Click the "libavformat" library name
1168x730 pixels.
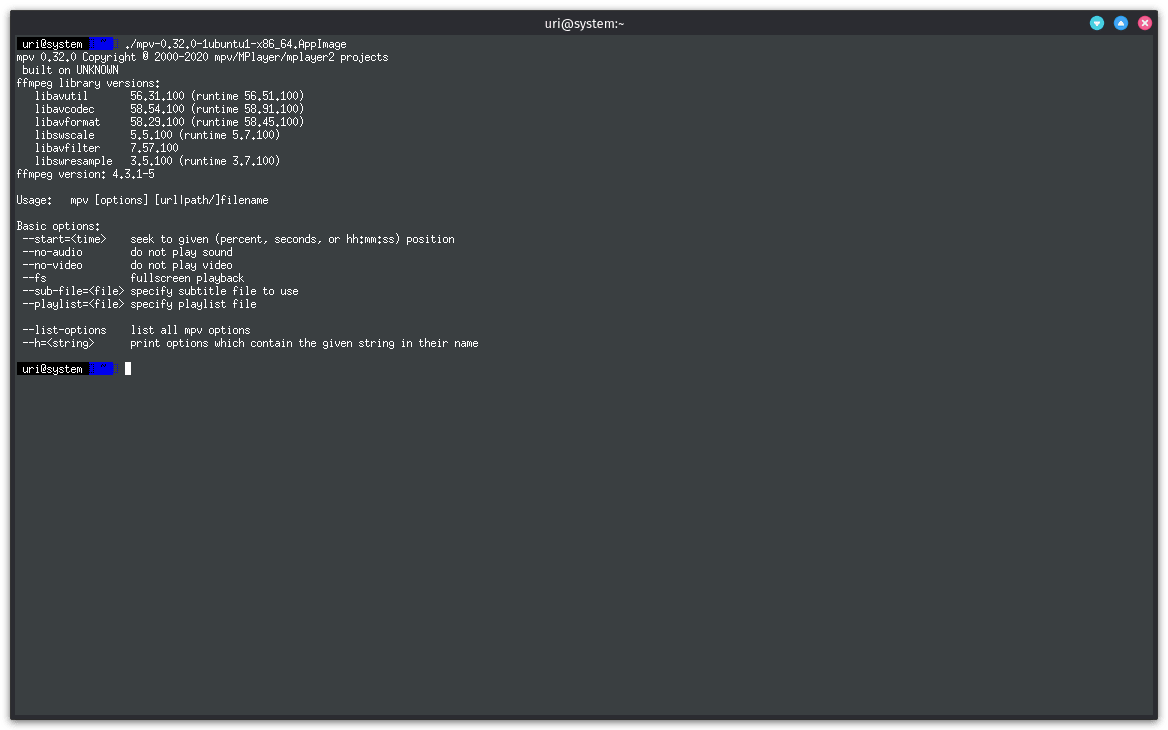pos(67,122)
